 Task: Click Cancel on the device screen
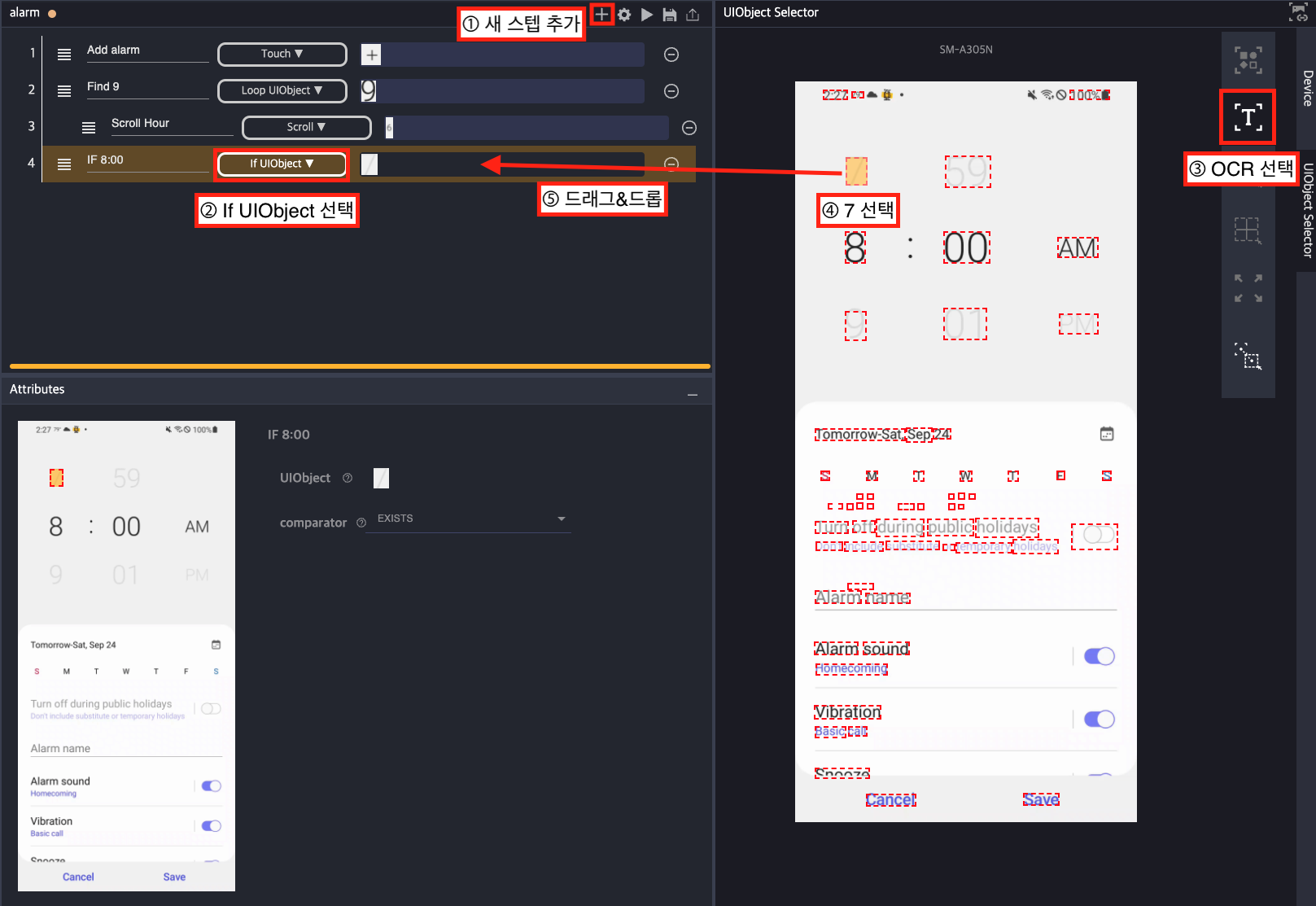point(890,800)
